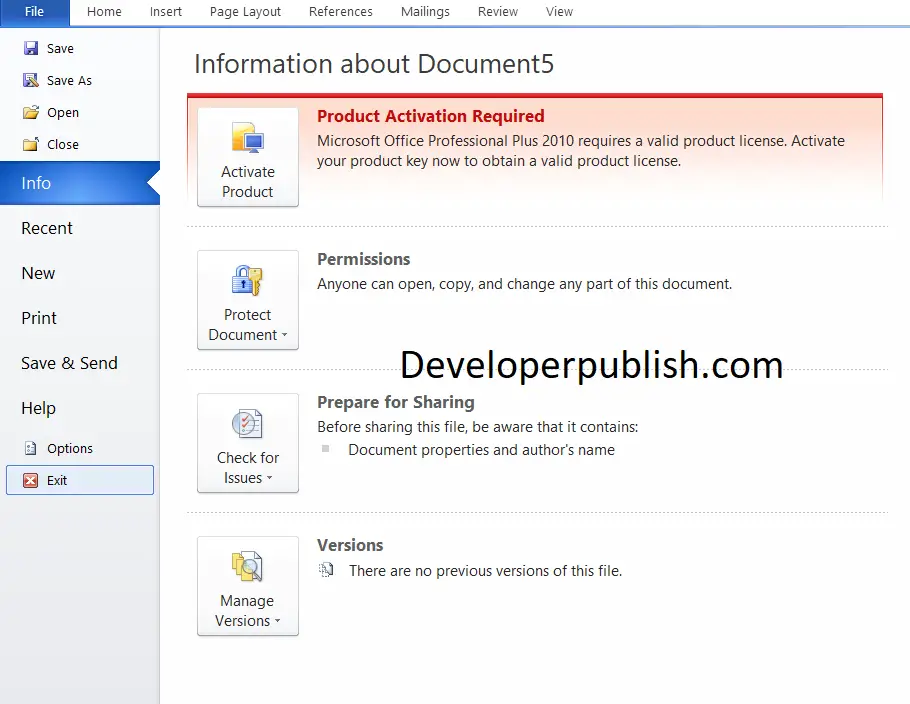
Task: Switch to the View tab
Action: tap(559, 12)
